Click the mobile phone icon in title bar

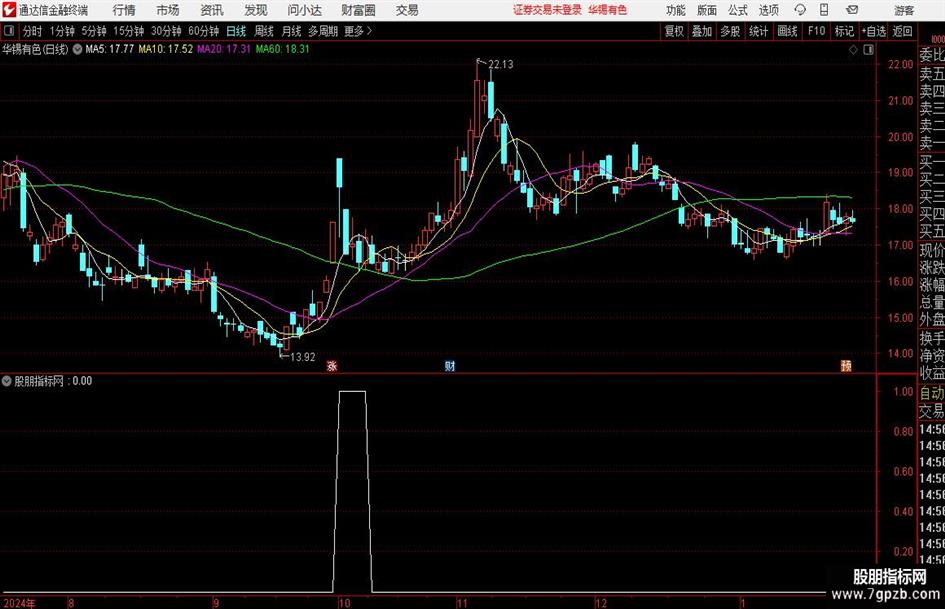pos(824,10)
